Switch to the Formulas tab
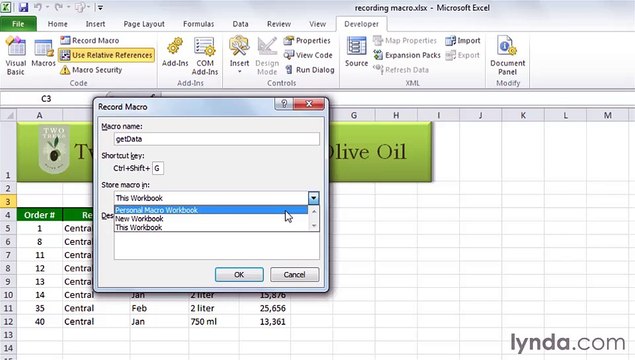 click(198, 24)
